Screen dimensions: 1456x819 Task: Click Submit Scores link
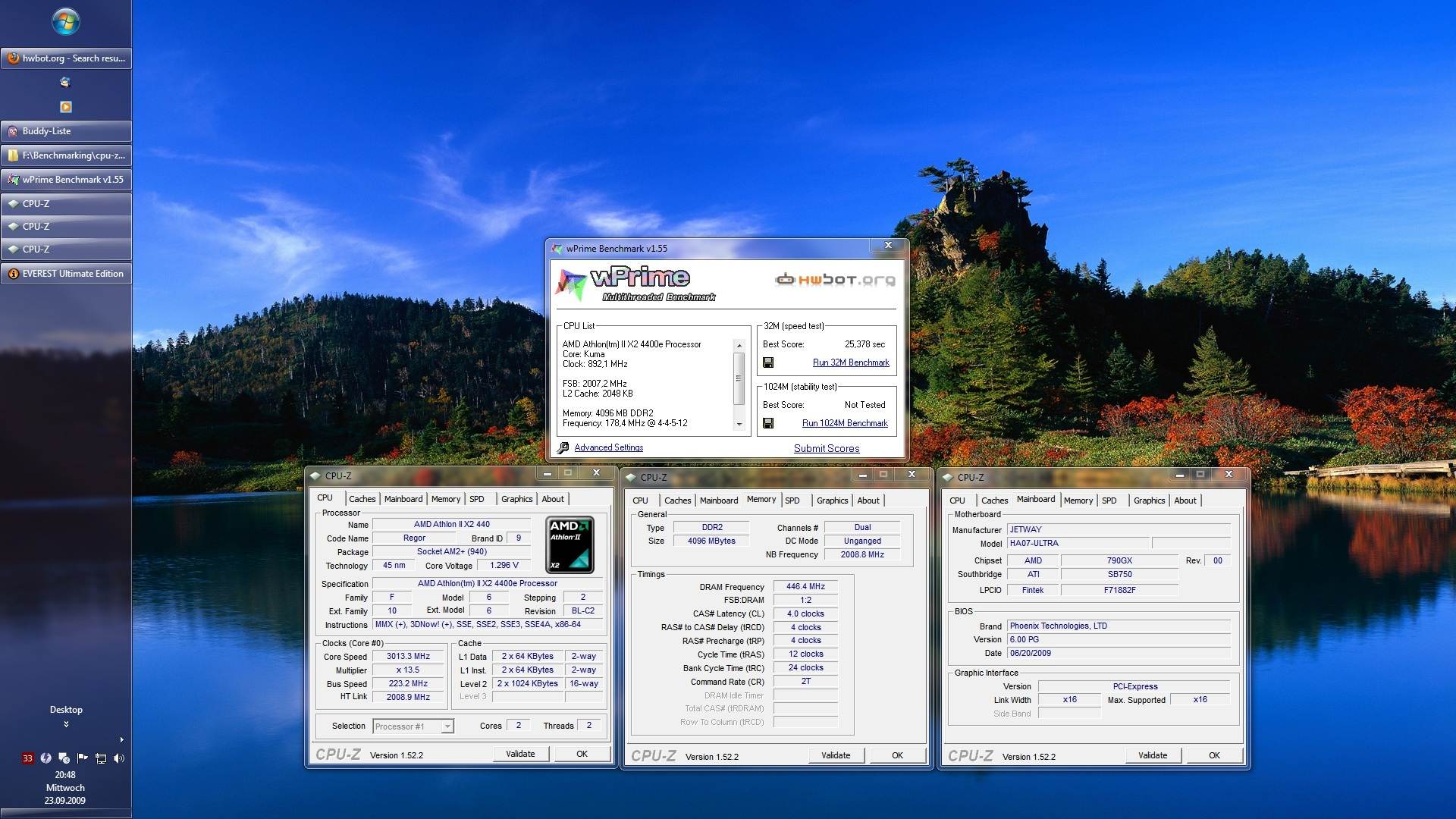827,449
